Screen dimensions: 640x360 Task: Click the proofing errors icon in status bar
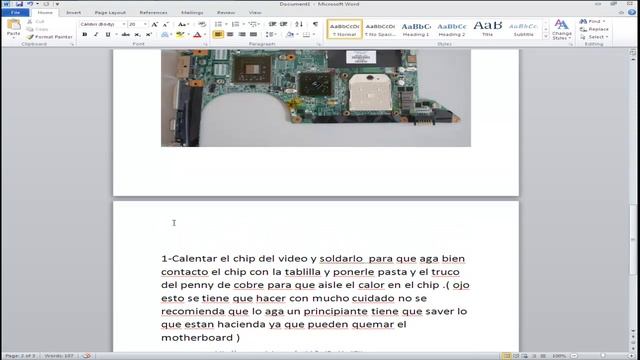86,356
